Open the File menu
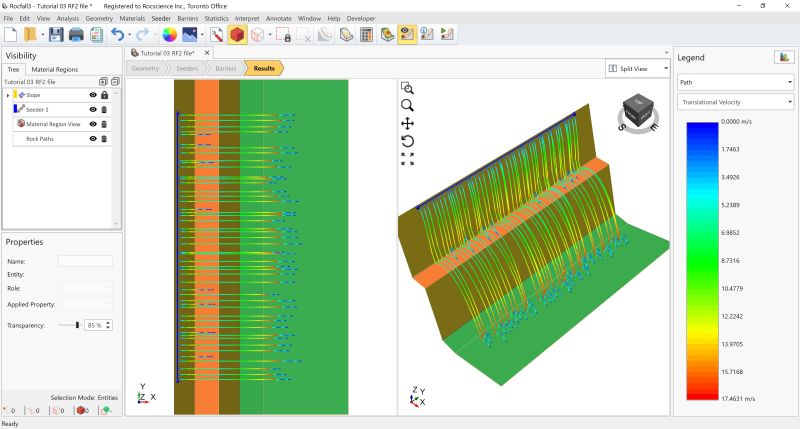 [x=8, y=18]
